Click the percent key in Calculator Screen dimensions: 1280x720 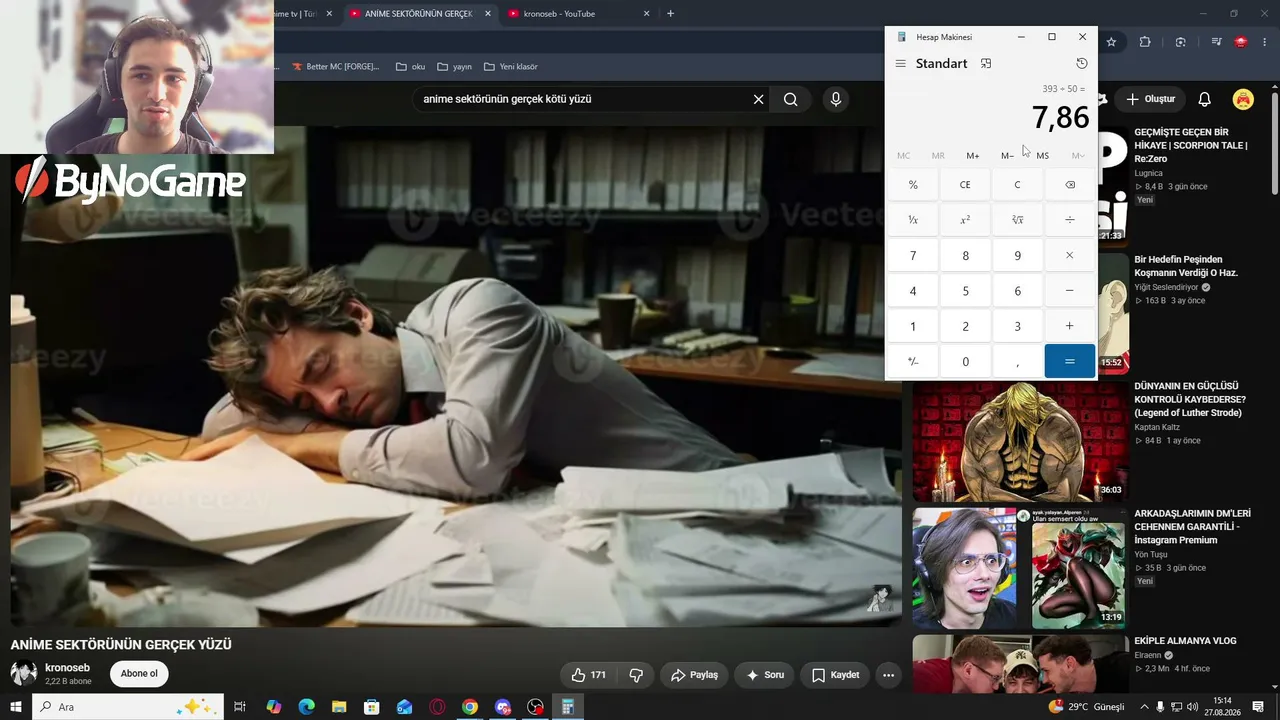[913, 184]
